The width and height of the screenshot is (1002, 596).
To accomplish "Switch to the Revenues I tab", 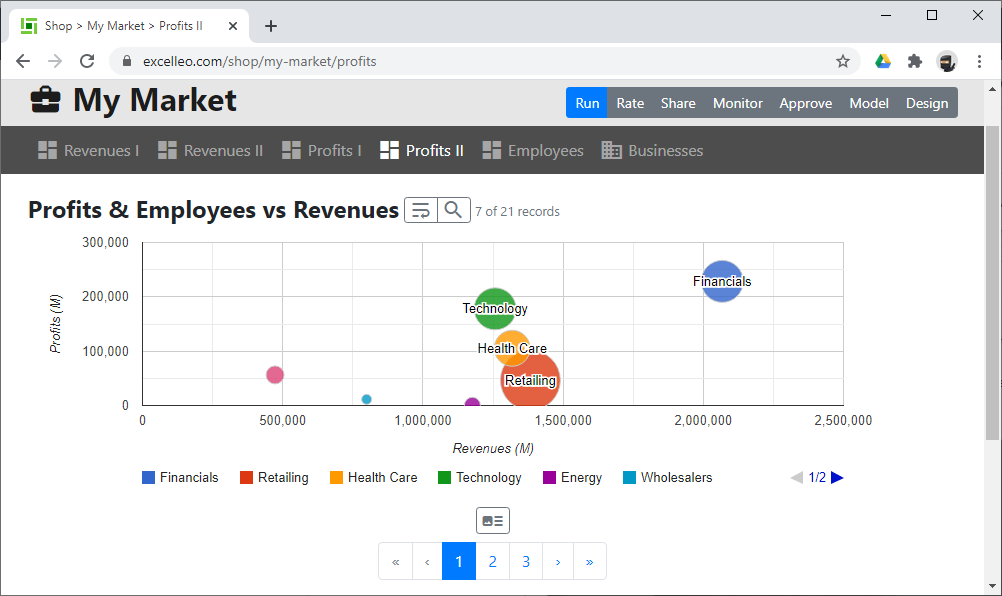I will pos(88,150).
